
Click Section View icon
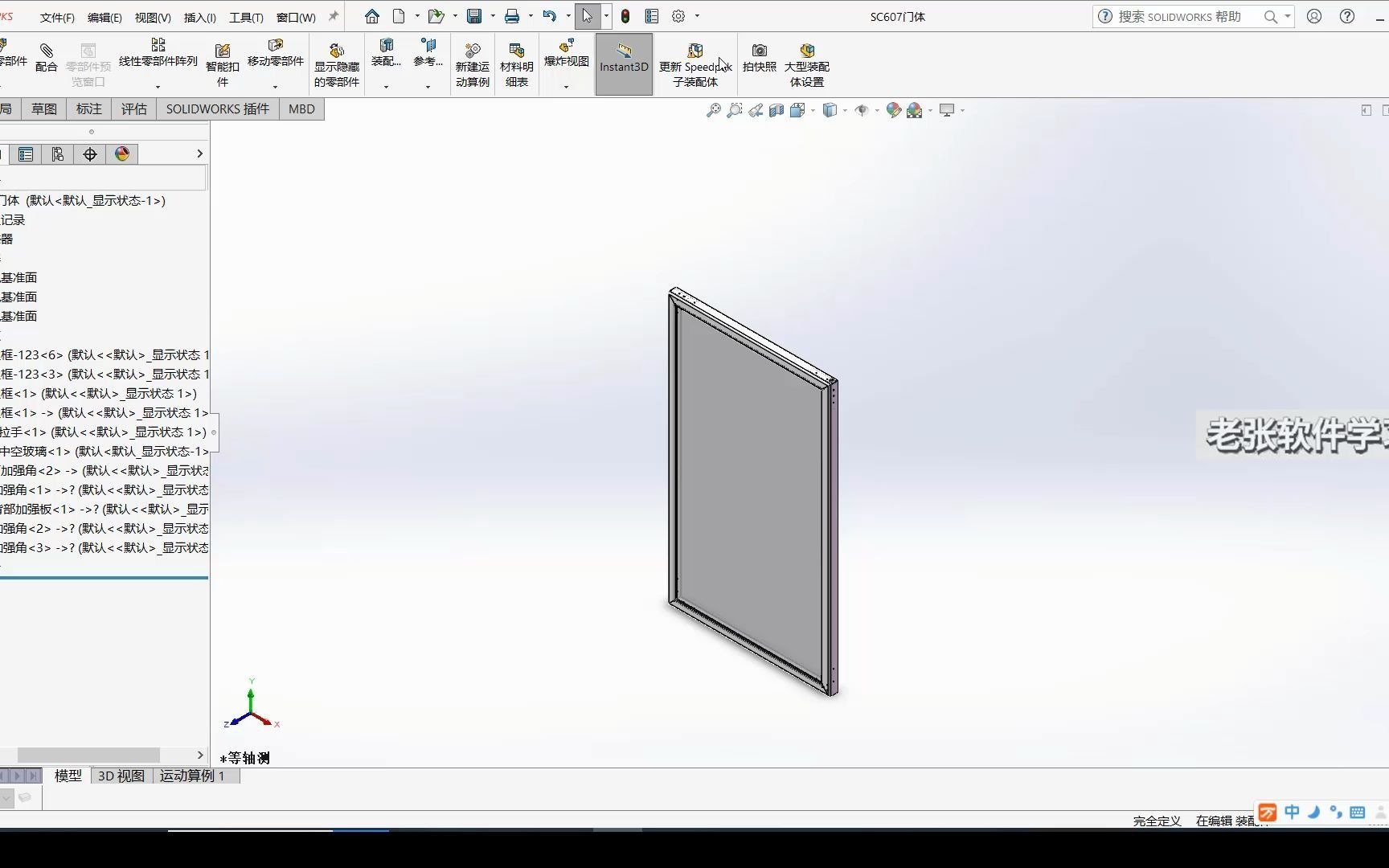(776, 110)
